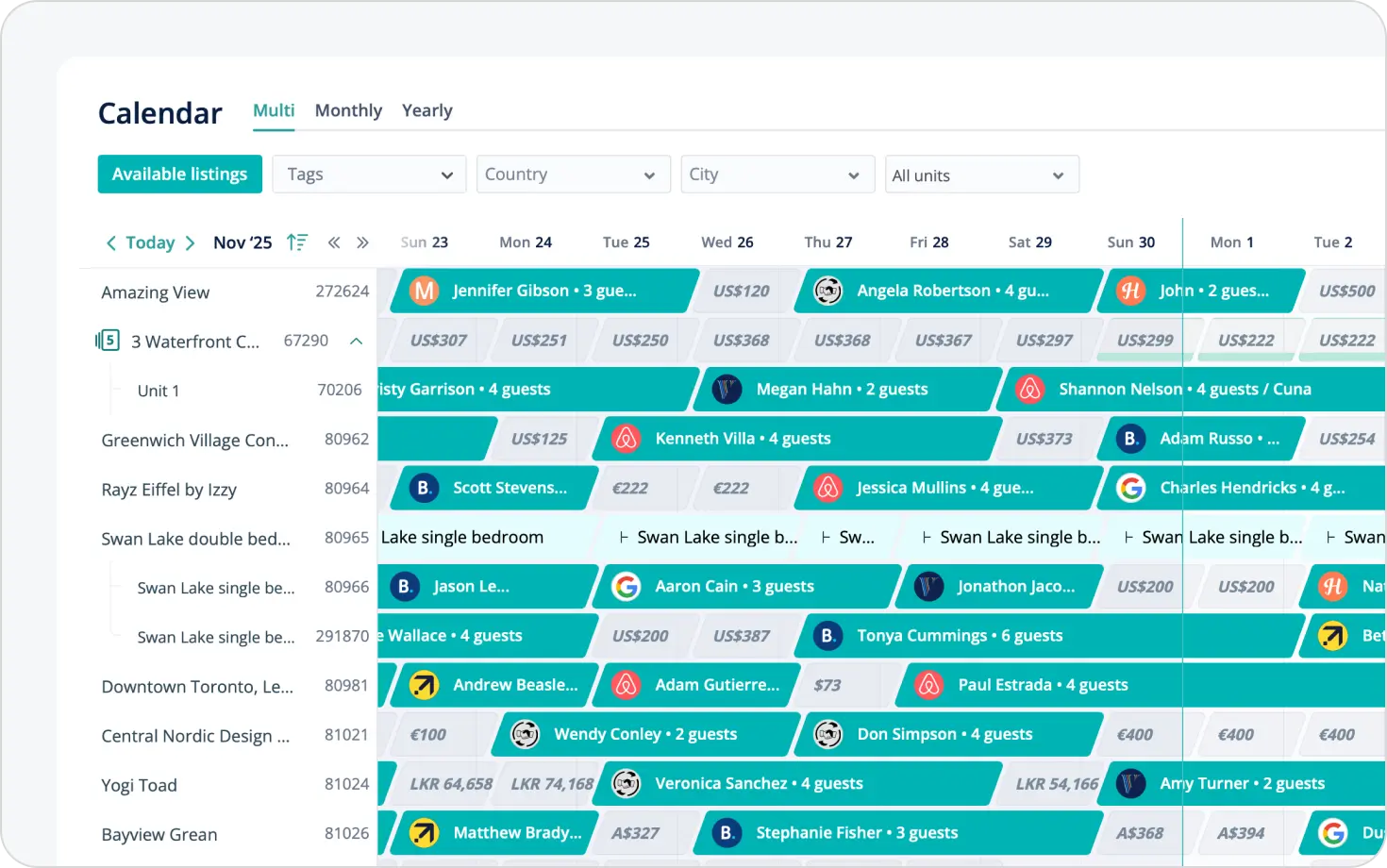The image size is (1387, 868).
Task: Click Airbnb icon on Kenneth Villa booking
Action: pyautogui.click(x=626, y=439)
